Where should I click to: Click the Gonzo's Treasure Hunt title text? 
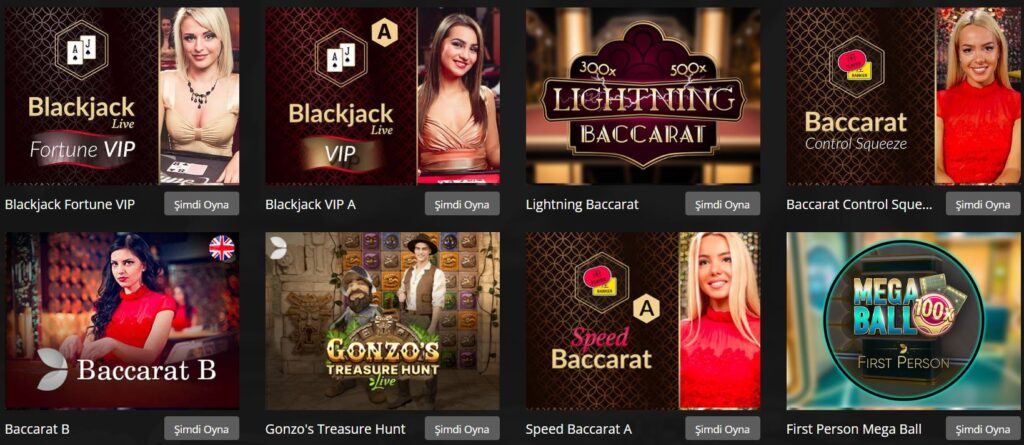335,429
